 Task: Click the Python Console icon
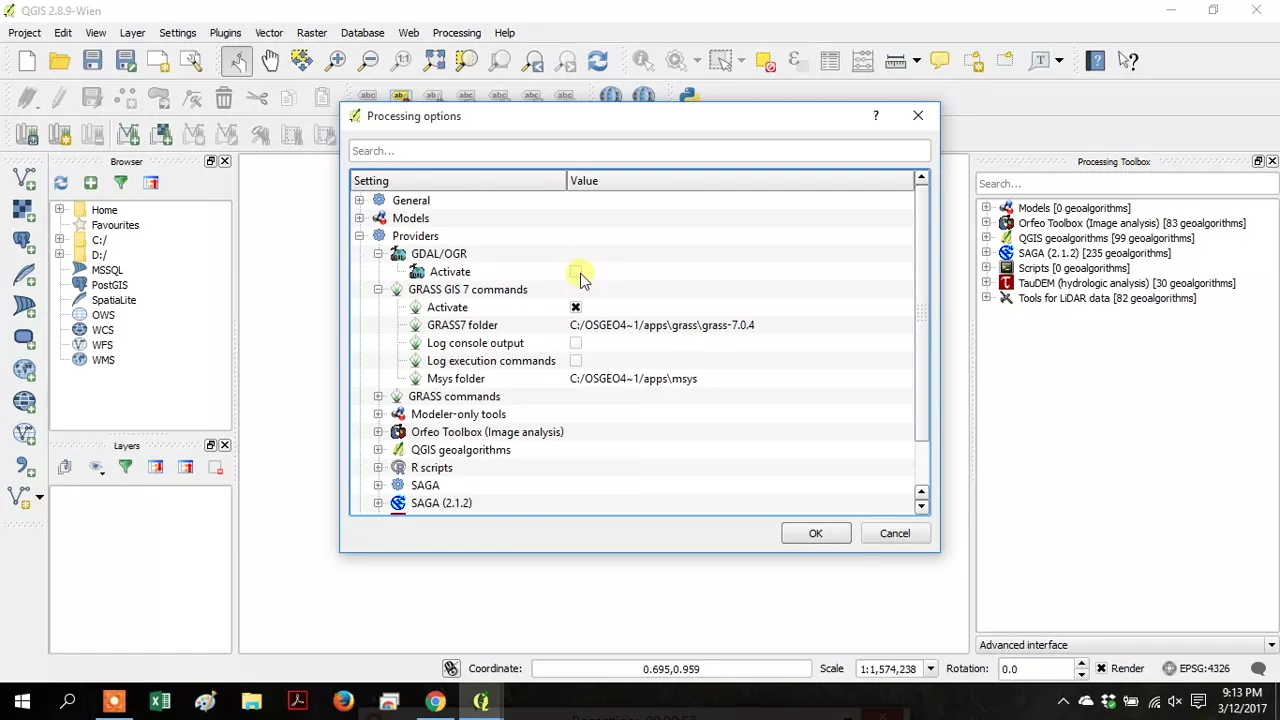coord(688,97)
